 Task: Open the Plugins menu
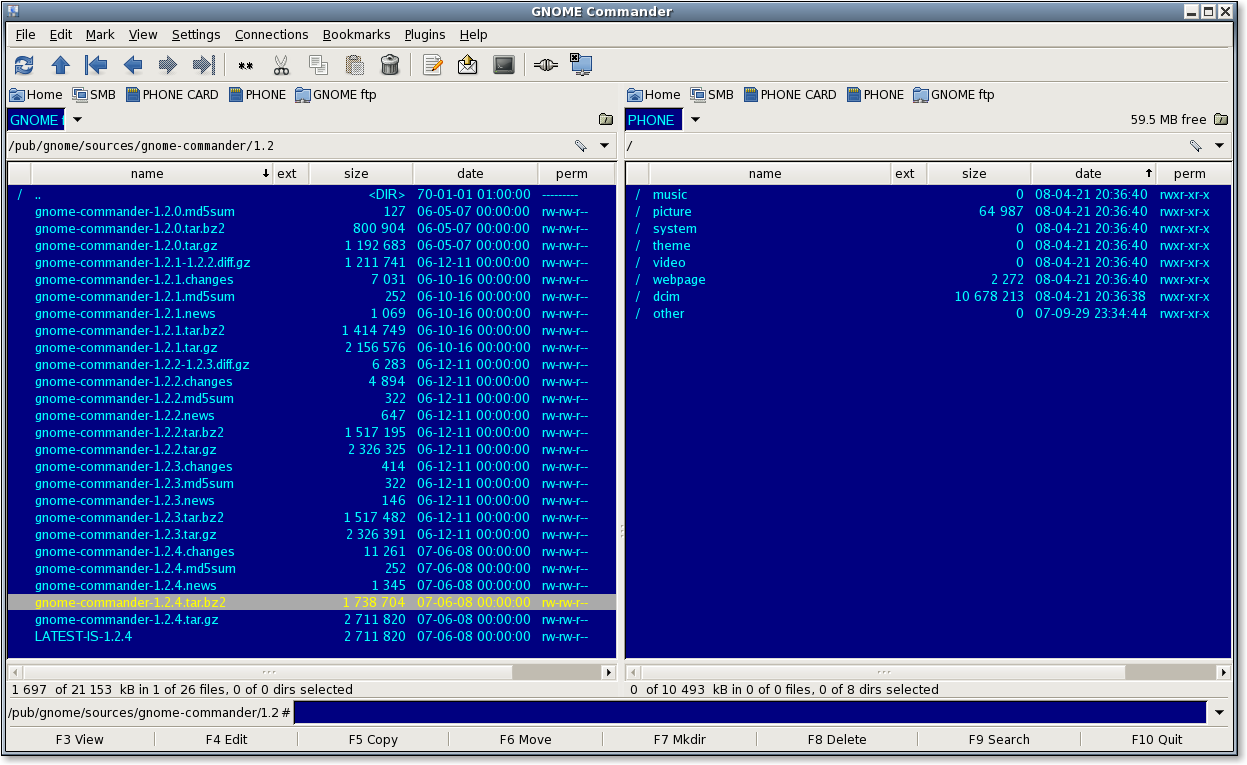(x=425, y=35)
